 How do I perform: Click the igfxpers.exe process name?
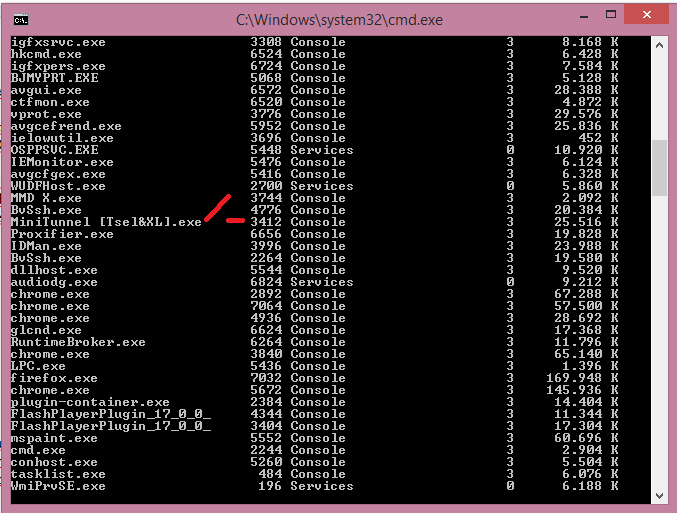point(58,66)
